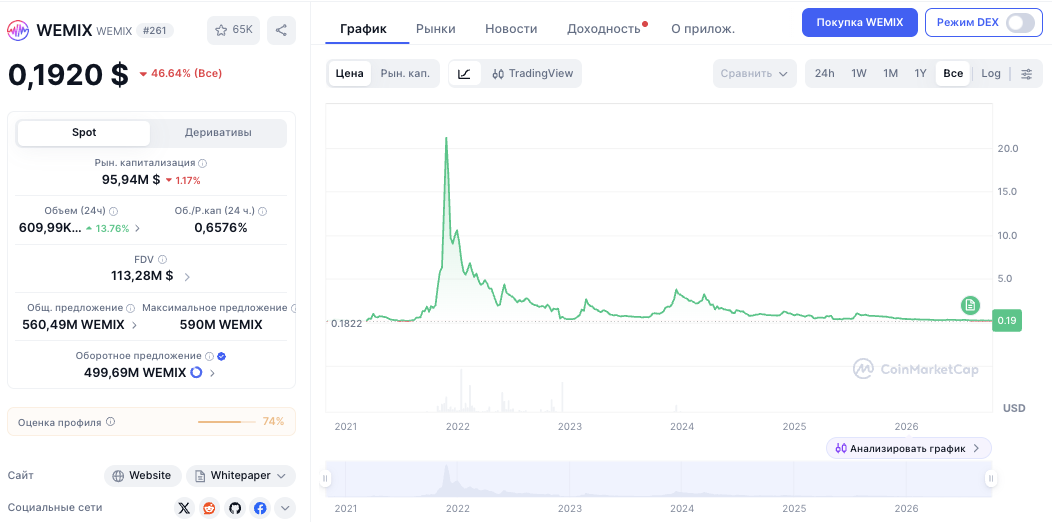Select Spot segment
Screen dimensions: 1052x522
pos(84,133)
